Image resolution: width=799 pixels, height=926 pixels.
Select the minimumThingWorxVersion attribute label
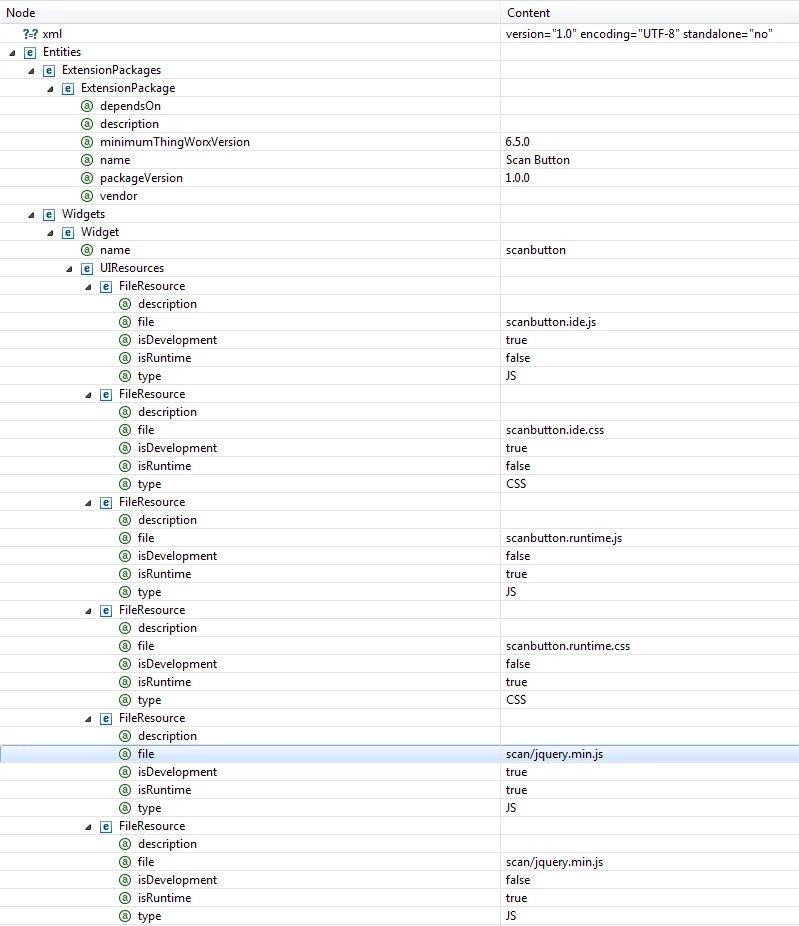point(175,142)
